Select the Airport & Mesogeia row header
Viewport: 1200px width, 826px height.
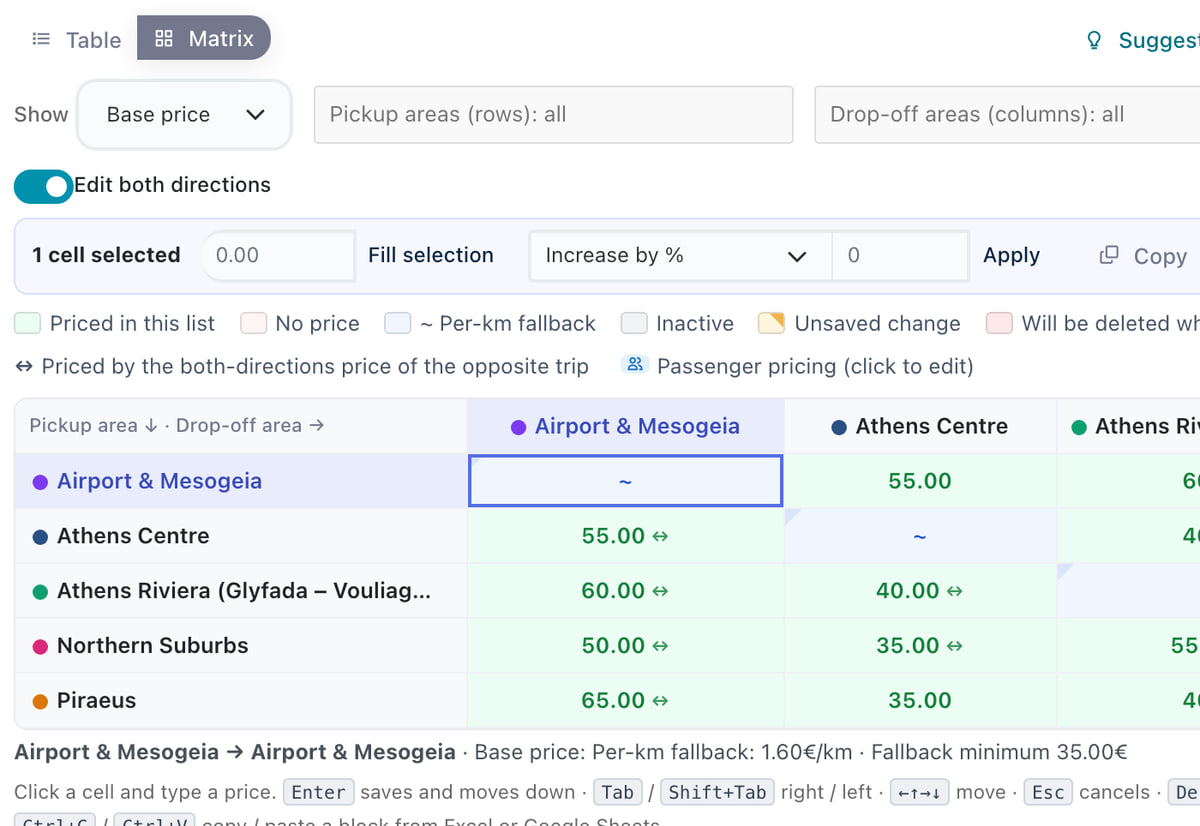pos(241,481)
